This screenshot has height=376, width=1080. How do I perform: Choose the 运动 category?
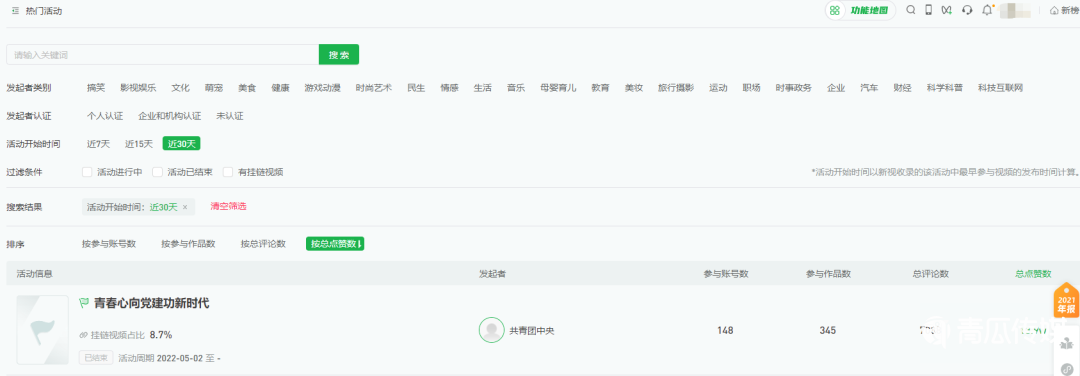click(718, 88)
